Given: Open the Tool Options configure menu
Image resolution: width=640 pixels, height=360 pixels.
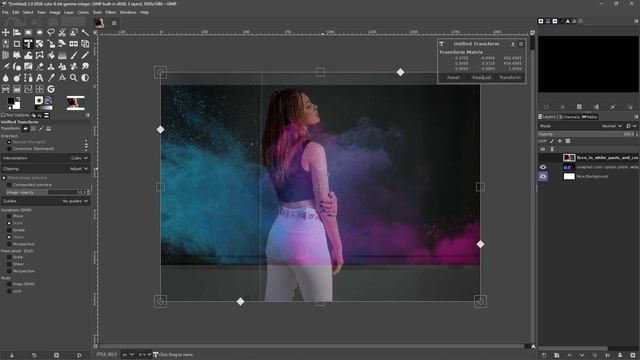Looking at the screenshot, I should point(87,116).
